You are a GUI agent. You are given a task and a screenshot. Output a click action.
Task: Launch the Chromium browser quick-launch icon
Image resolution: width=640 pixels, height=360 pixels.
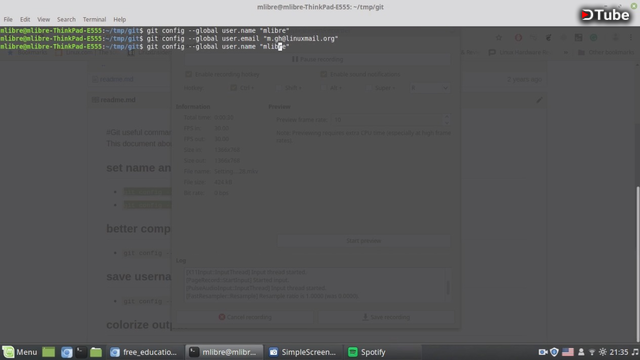tap(67, 352)
